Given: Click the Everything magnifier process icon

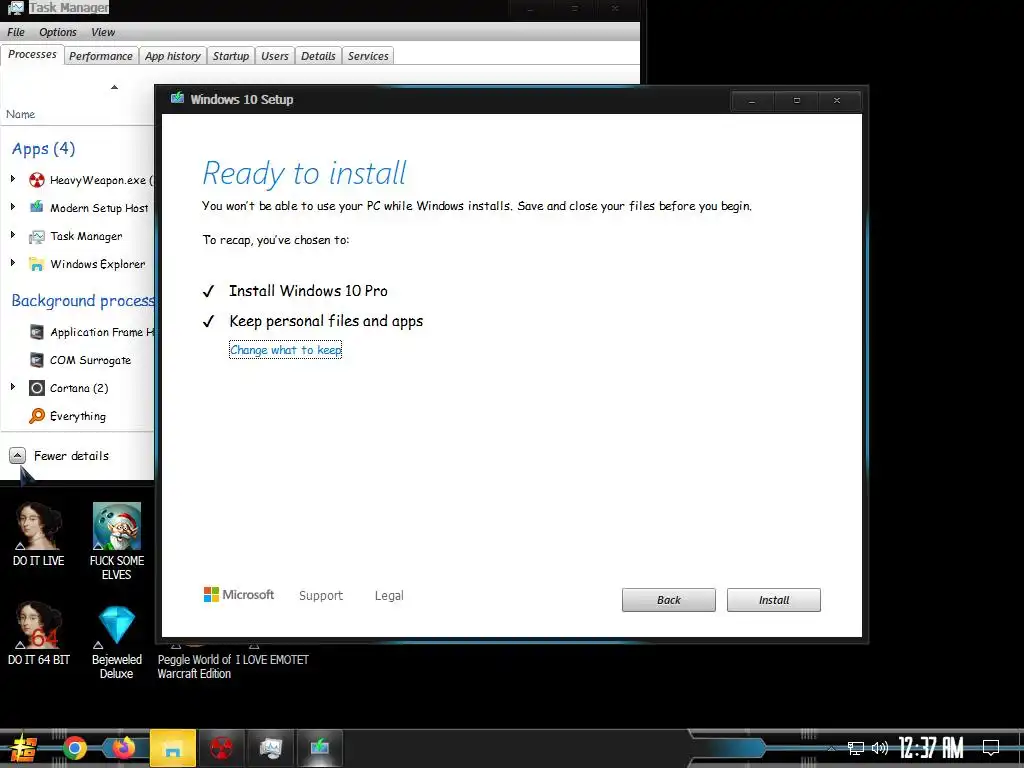Looking at the screenshot, I should click(x=37, y=416).
